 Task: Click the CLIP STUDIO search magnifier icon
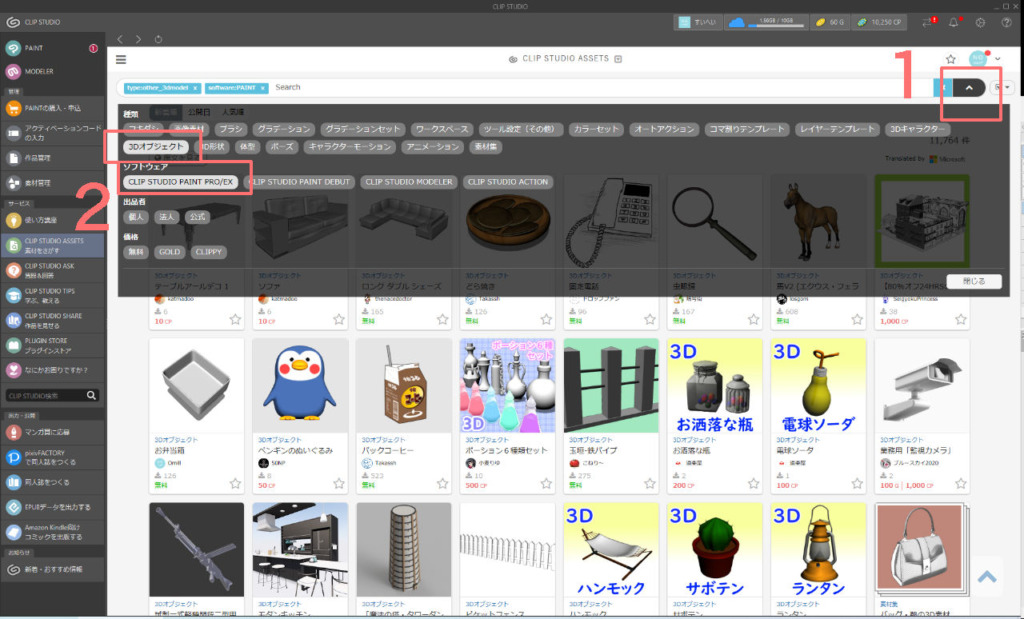(x=91, y=396)
